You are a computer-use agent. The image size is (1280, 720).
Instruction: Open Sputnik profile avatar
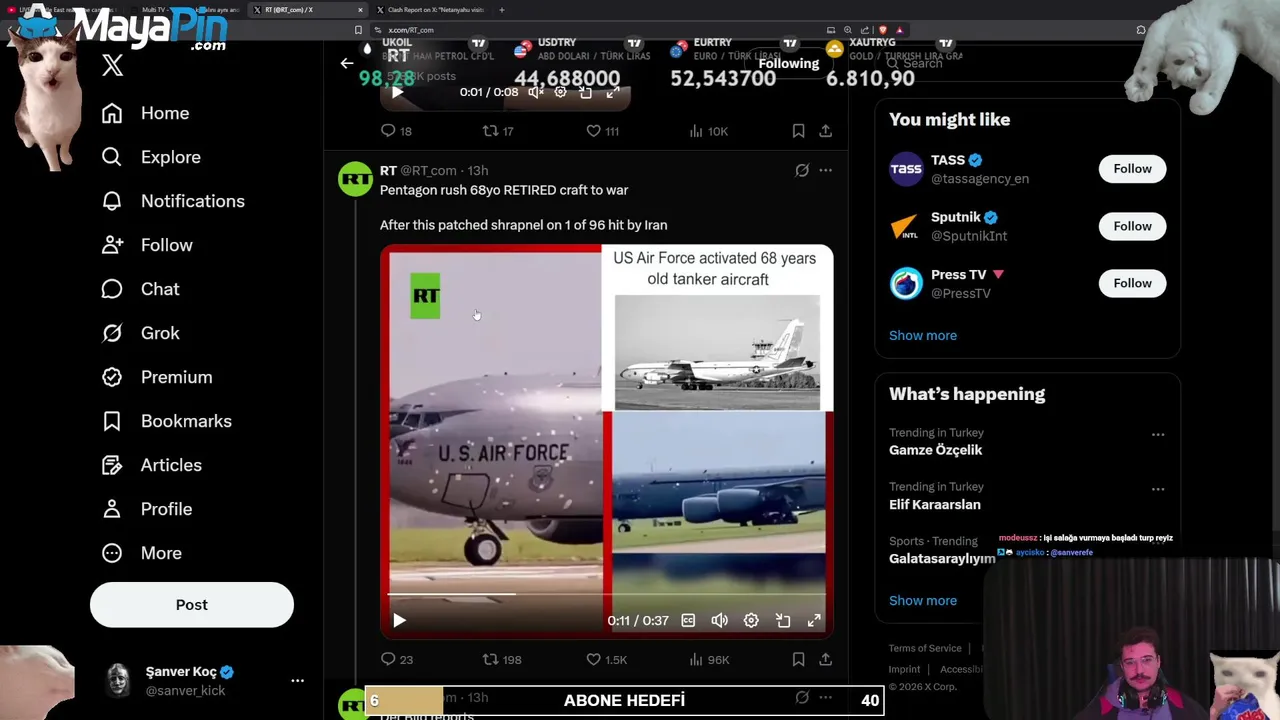coord(906,226)
